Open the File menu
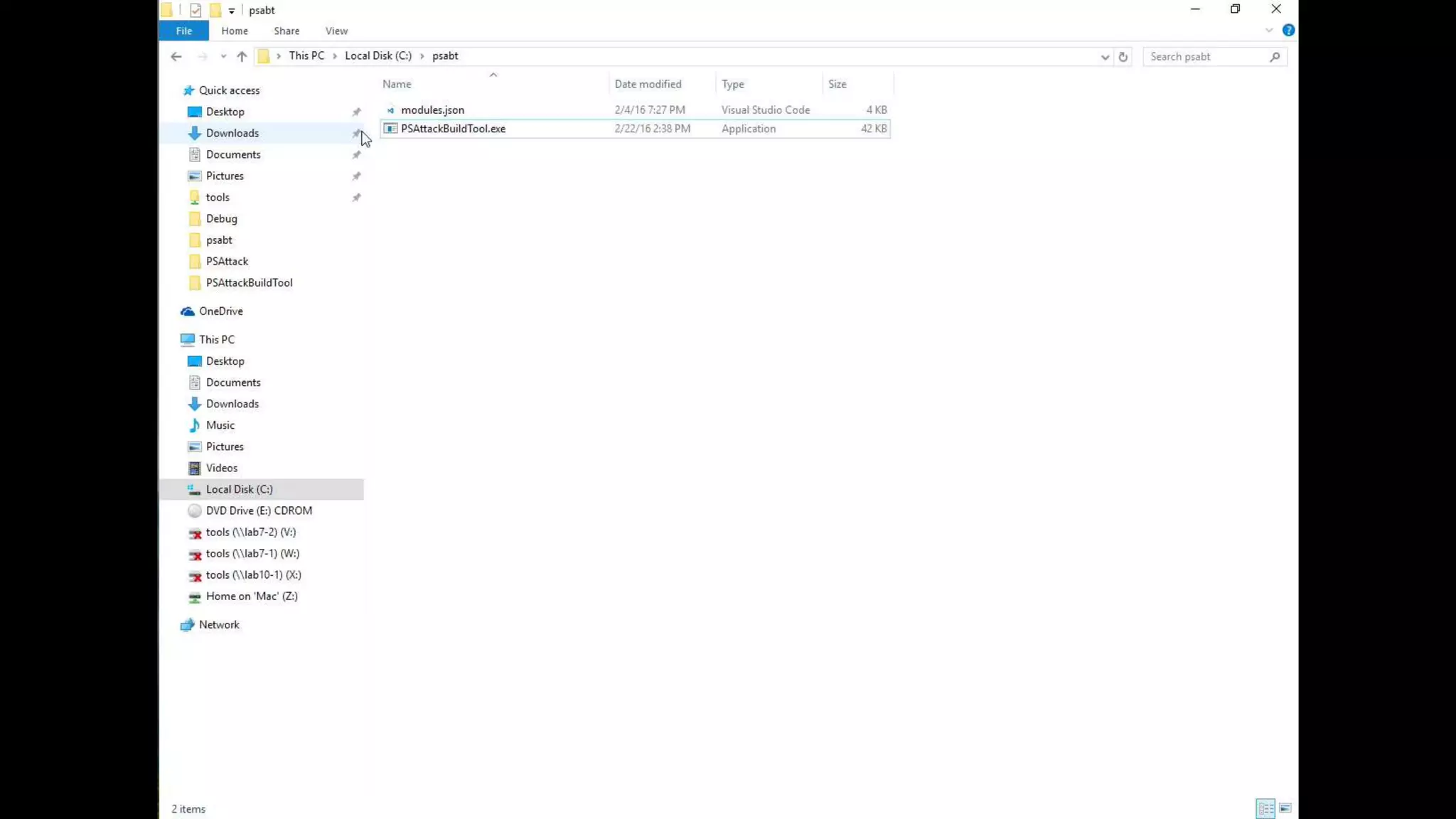Image resolution: width=1456 pixels, height=819 pixels. pos(183,31)
